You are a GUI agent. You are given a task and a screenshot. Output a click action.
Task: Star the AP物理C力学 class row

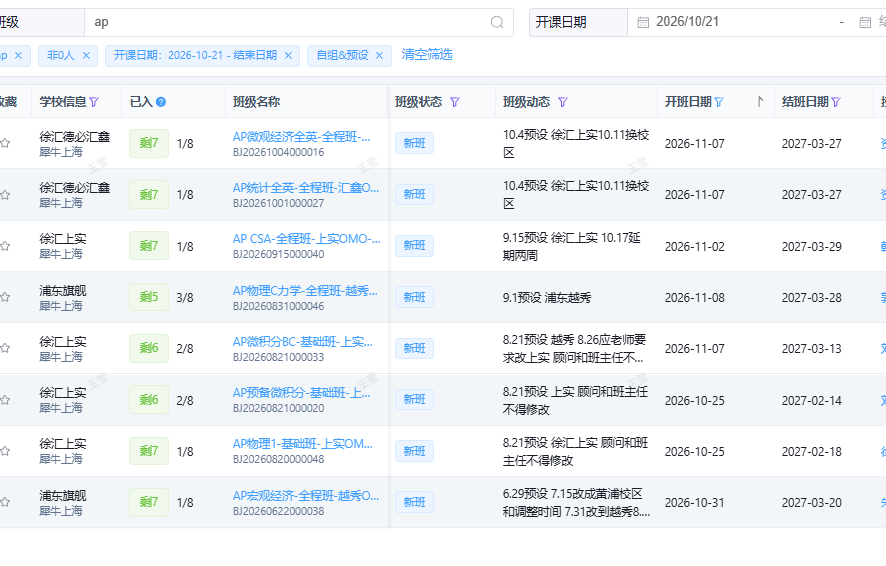tap(5, 297)
